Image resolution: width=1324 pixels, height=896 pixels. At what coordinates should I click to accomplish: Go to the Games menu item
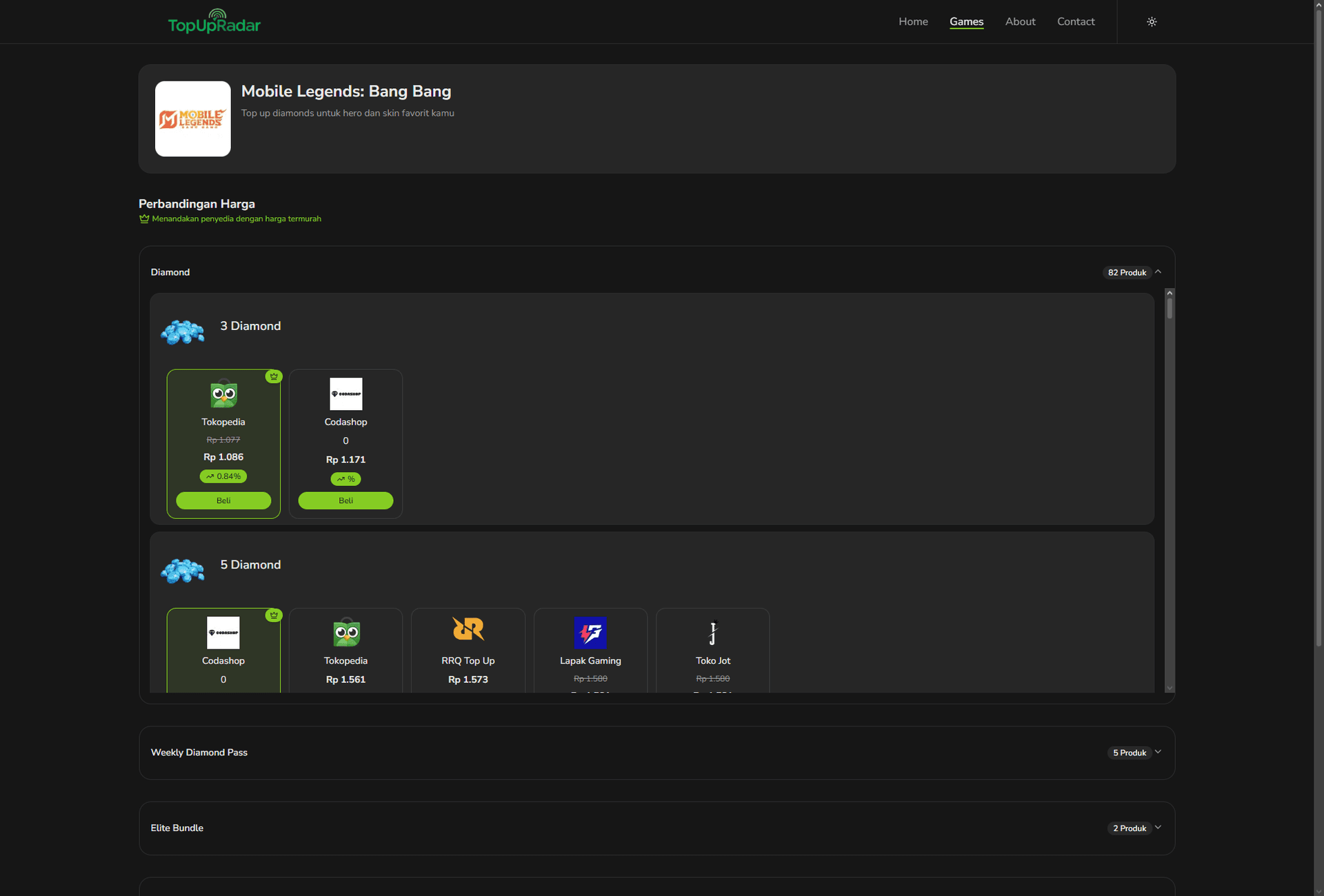click(966, 21)
